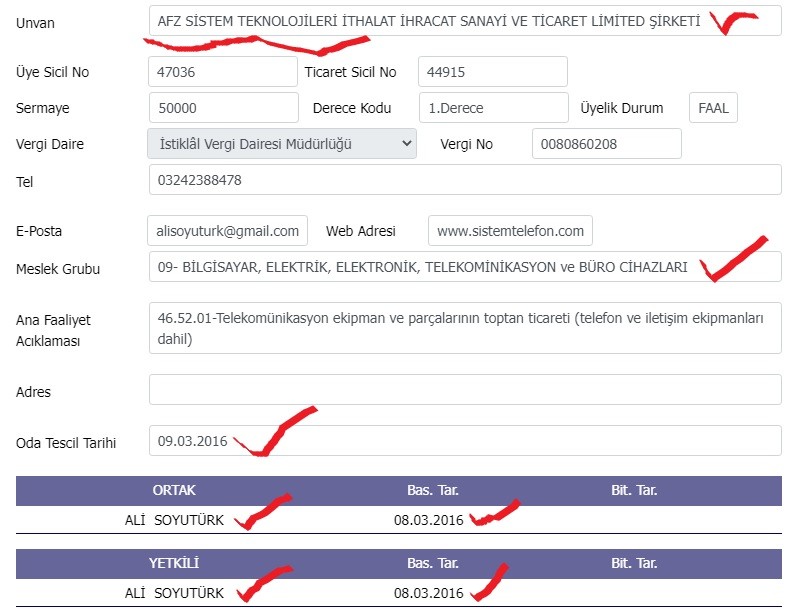787x609 pixels.
Task: Click the Web Adresi label
Action: (360, 231)
